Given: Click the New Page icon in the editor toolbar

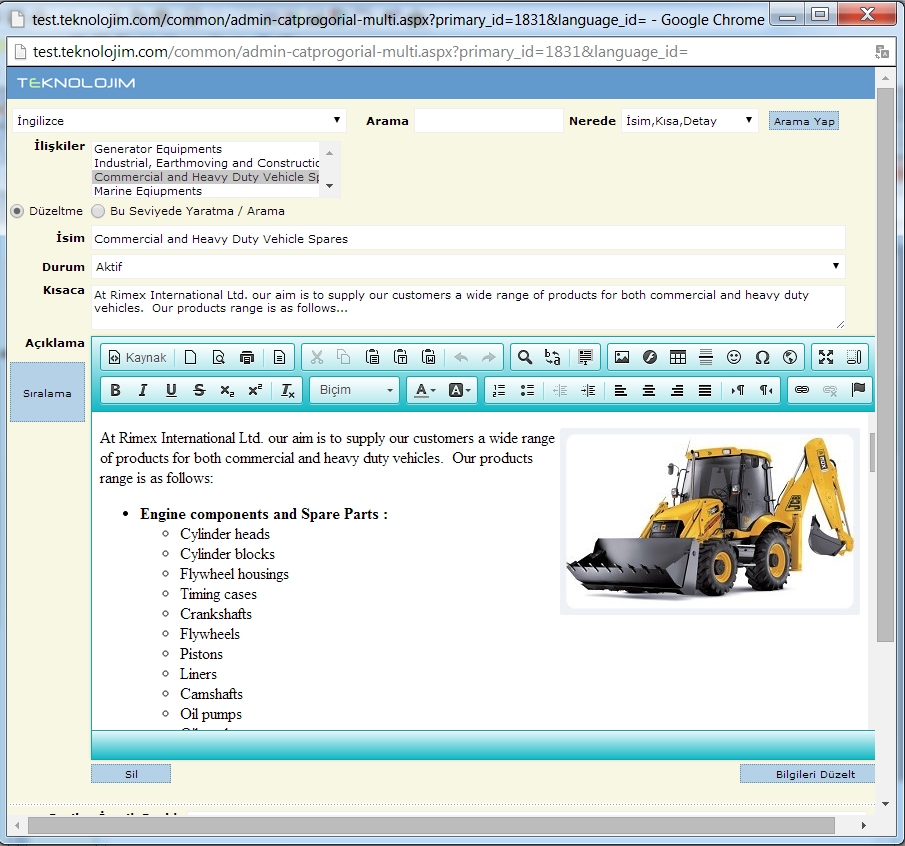Looking at the screenshot, I should 190,357.
